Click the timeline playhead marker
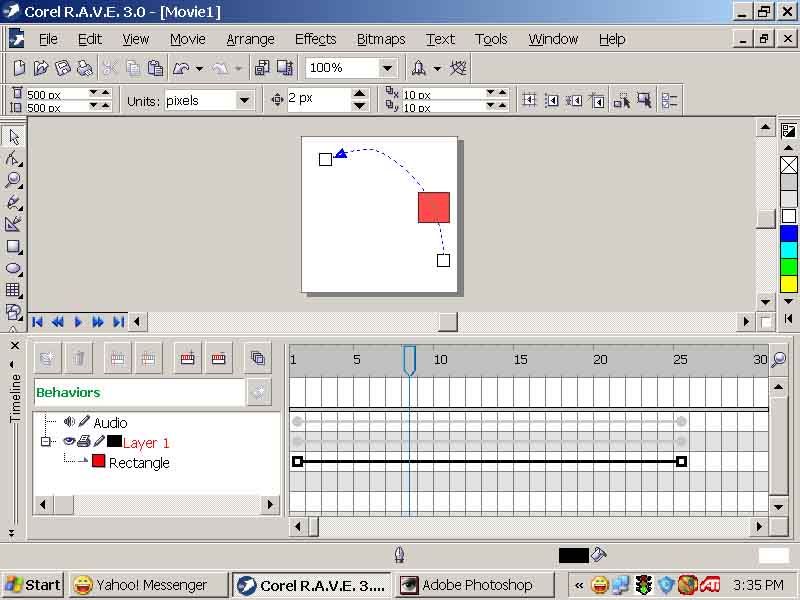The image size is (800, 600). click(409, 361)
